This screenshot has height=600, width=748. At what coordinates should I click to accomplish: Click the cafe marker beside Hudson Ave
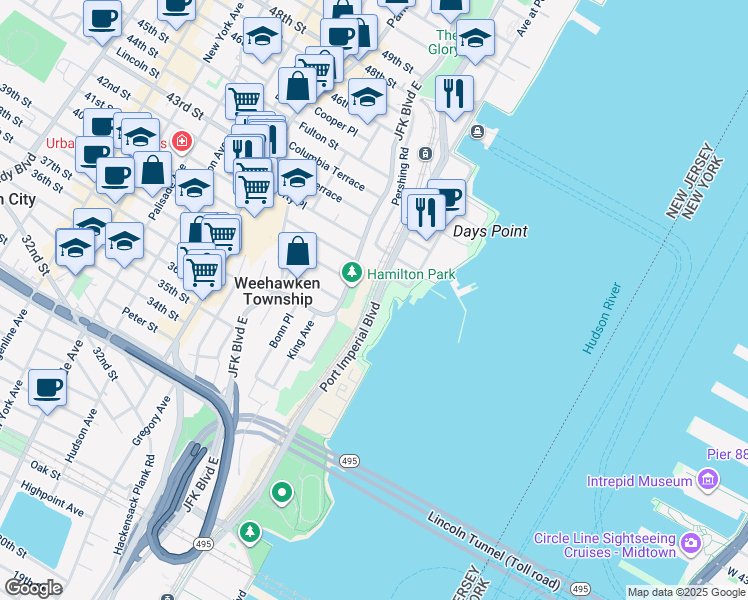click(x=47, y=392)
